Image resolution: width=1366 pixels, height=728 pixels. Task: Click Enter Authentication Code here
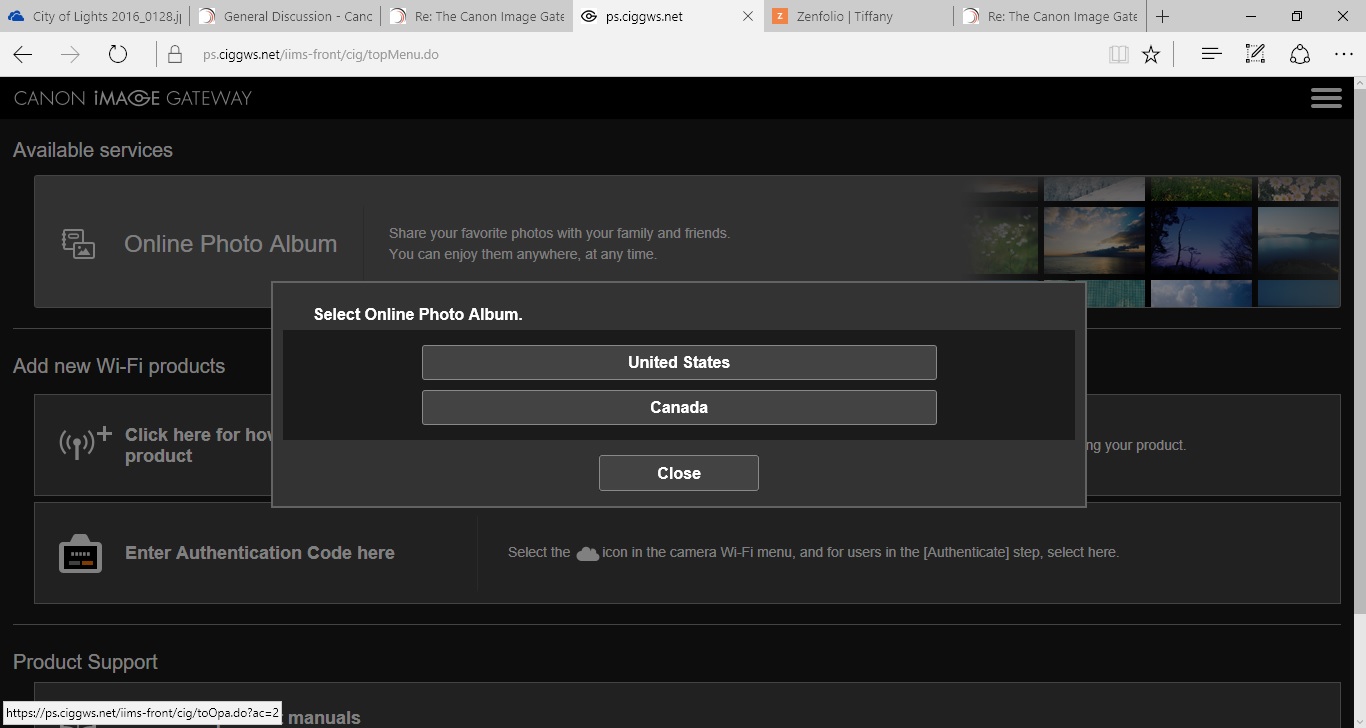[259, 553]
